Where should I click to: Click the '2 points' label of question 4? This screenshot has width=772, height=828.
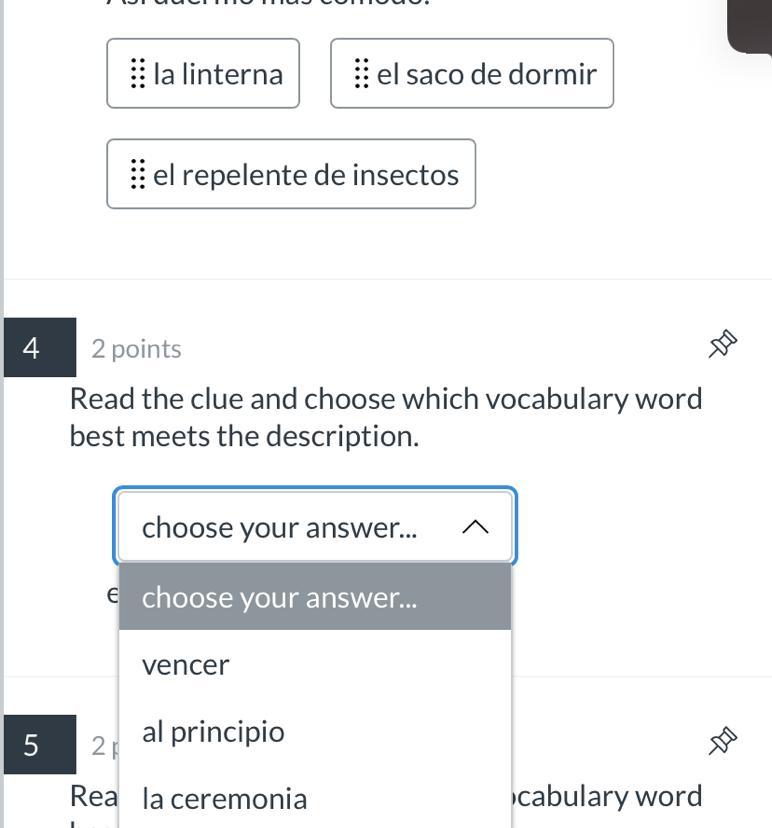pos(136,349)
